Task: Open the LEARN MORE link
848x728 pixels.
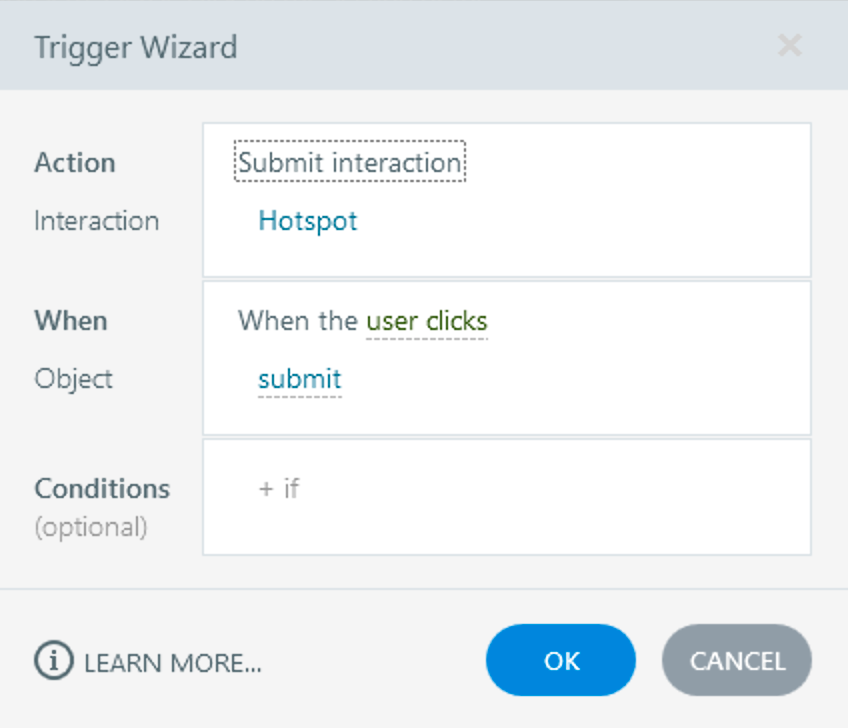Action: click(172, 662)
